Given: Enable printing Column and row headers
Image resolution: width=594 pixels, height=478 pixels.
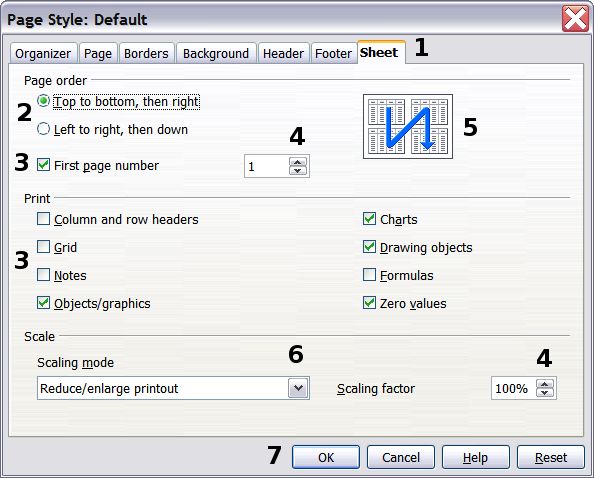Looking at the screenshot, I should 44,219.
